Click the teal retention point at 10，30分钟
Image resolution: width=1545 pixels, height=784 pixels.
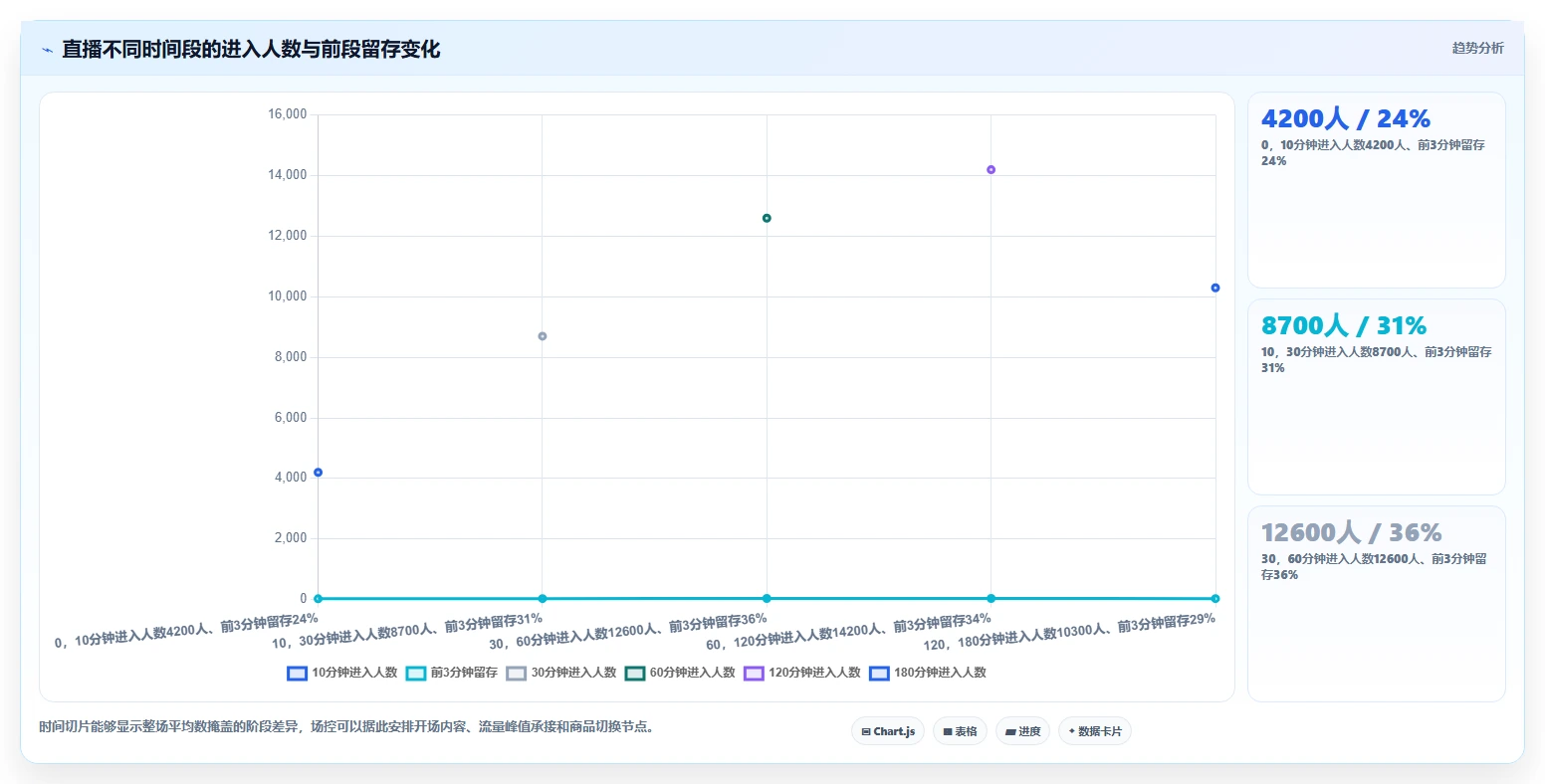(543, 599)
